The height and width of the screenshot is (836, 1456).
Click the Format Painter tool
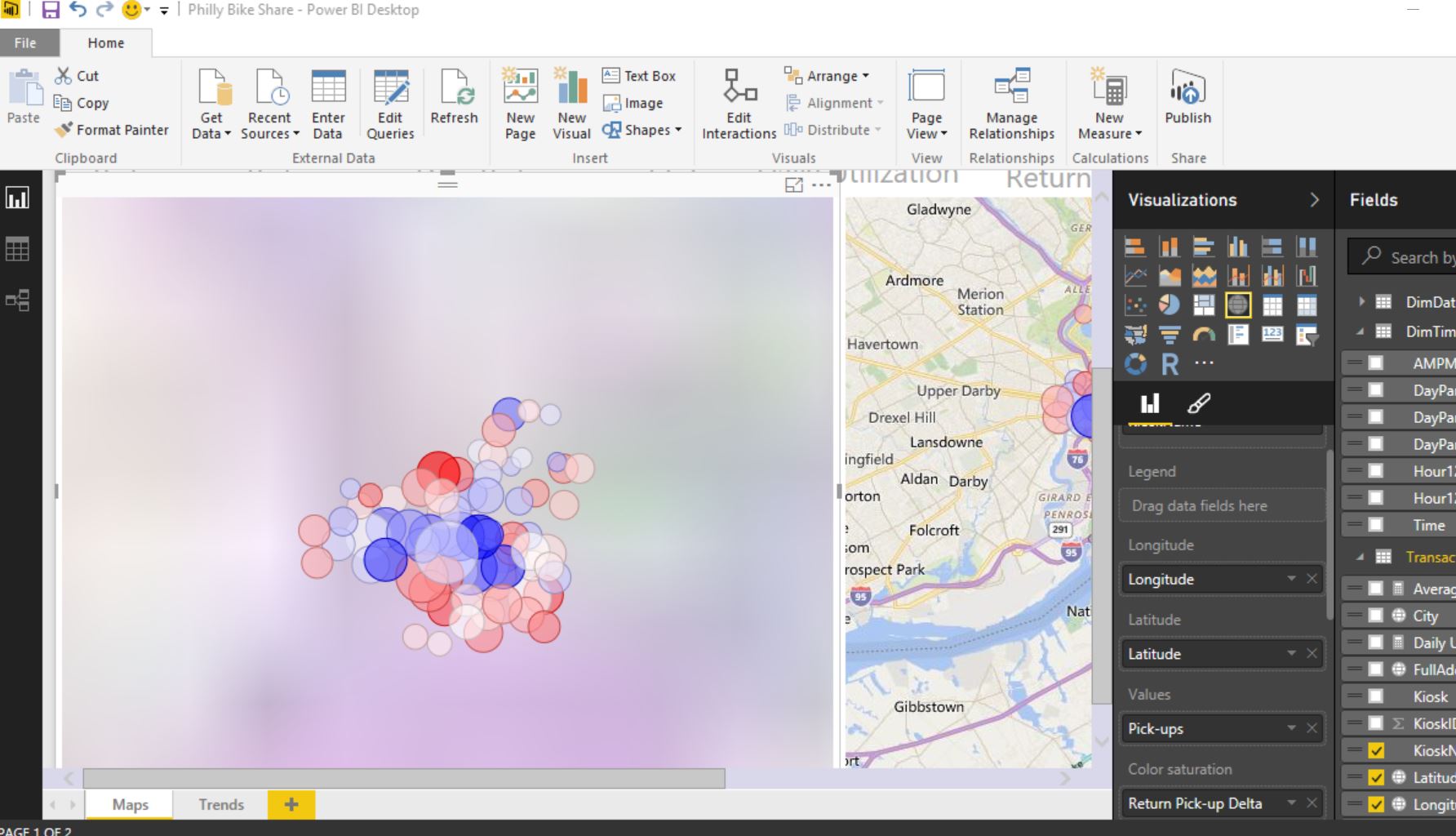(112, 130)
